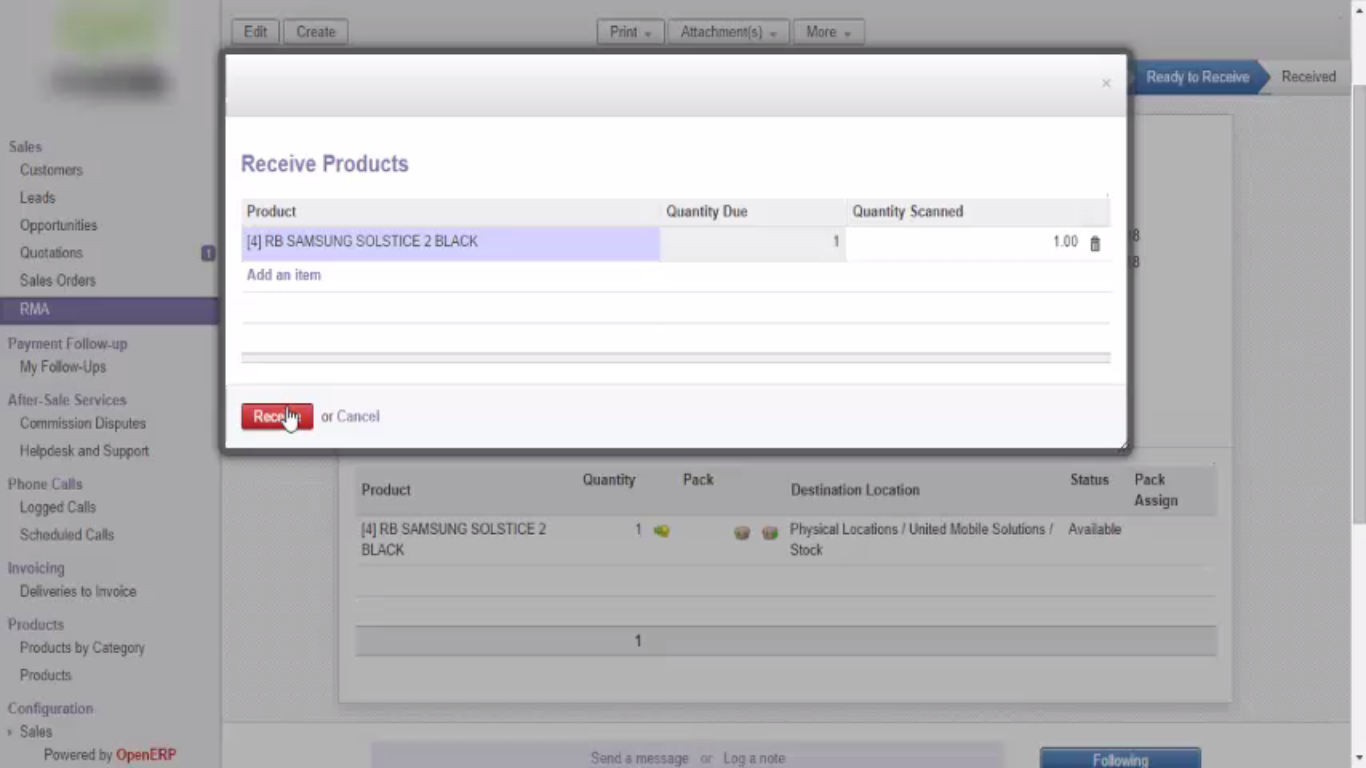Open Products item in the sidebar

(x=46, y=676)
